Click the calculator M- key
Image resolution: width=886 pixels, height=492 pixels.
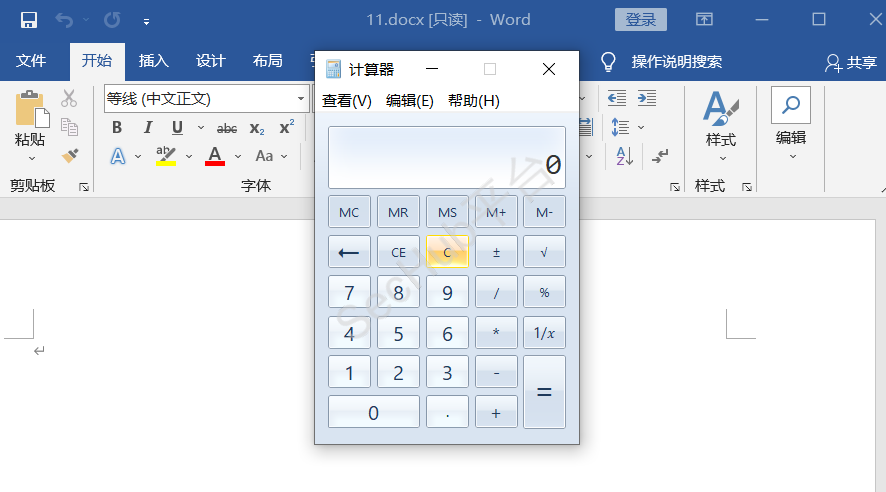(x=545, y=212)
